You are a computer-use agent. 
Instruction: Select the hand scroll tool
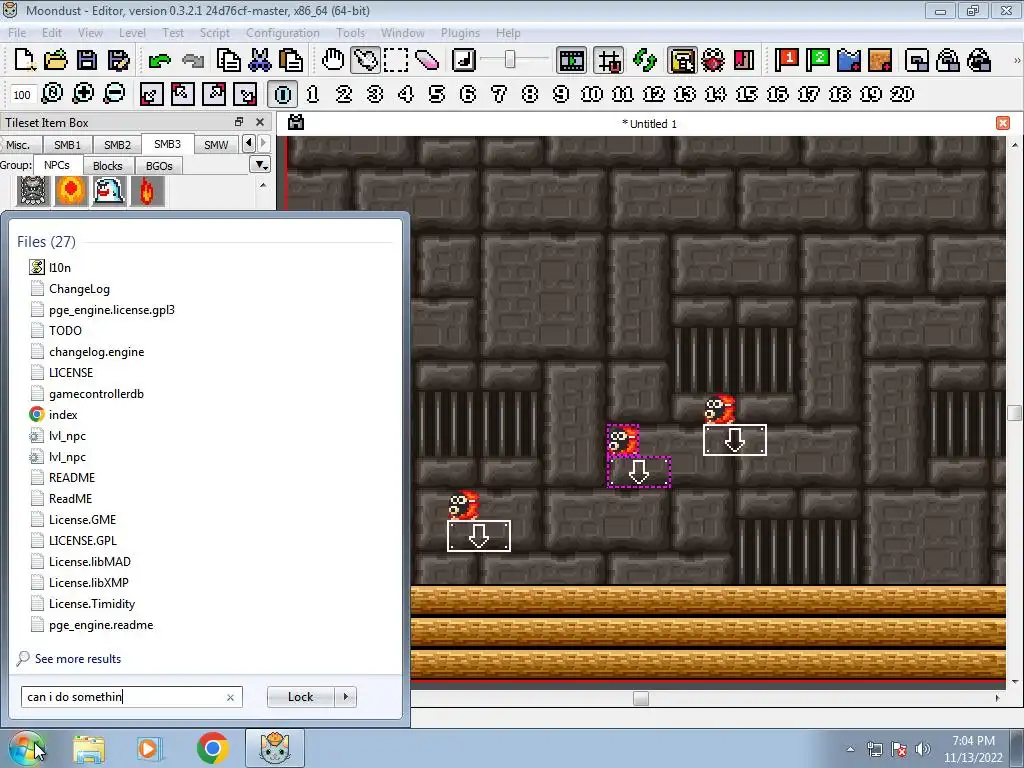point(333,60)
